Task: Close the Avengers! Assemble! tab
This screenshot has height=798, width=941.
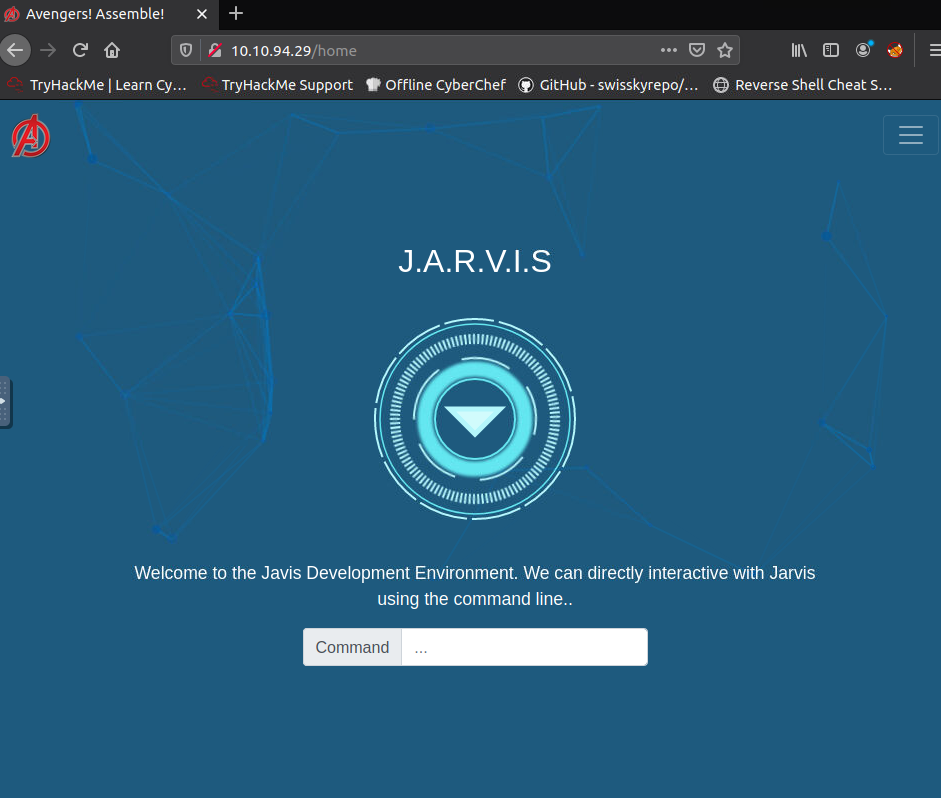Action: tap(202, 14)
